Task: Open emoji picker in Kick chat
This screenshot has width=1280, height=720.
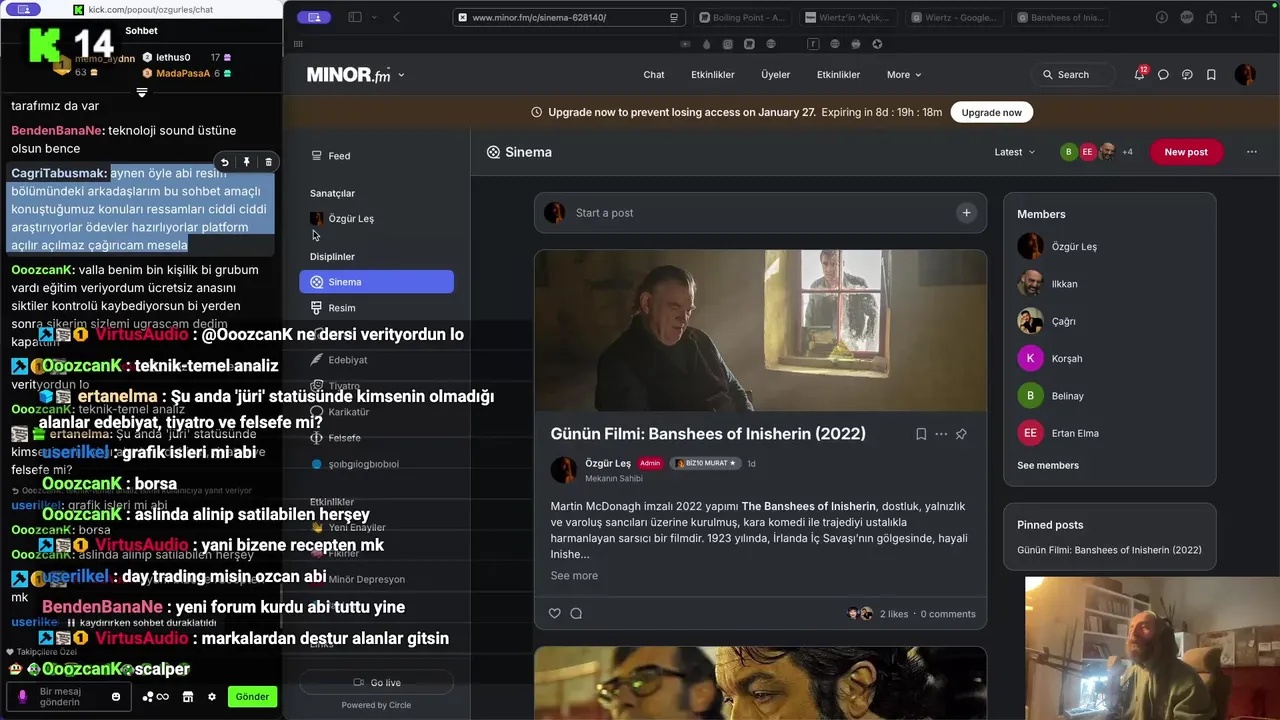Action: pyautogui.click(x=116, y=697)
